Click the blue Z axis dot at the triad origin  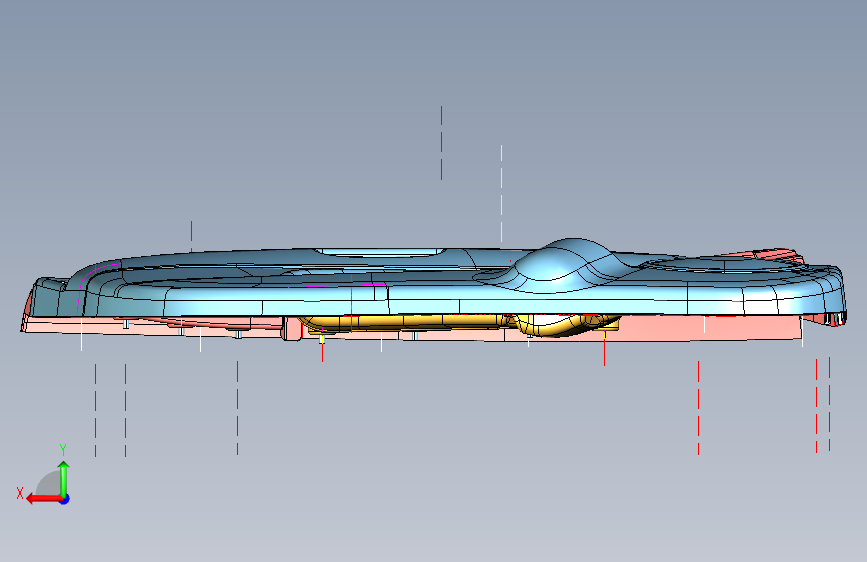click(65, 499)
